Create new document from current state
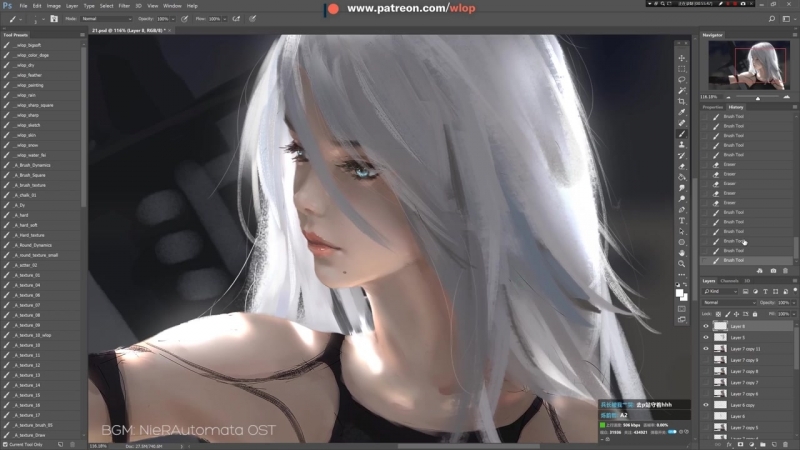Image resolution: width=800 pixels, height=450 pixels. [760, 271]
